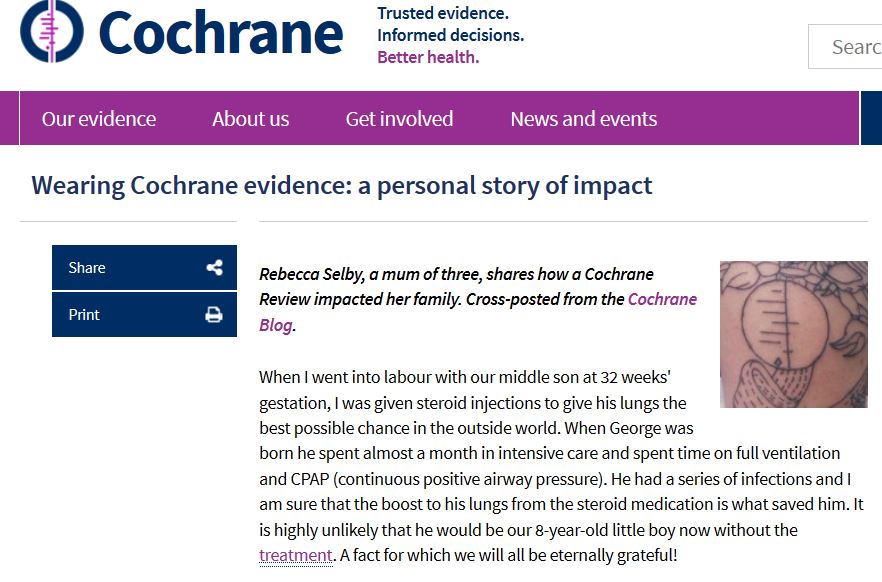Click the Print button label
Screen dimensions: 882x582
click(84, 314)
